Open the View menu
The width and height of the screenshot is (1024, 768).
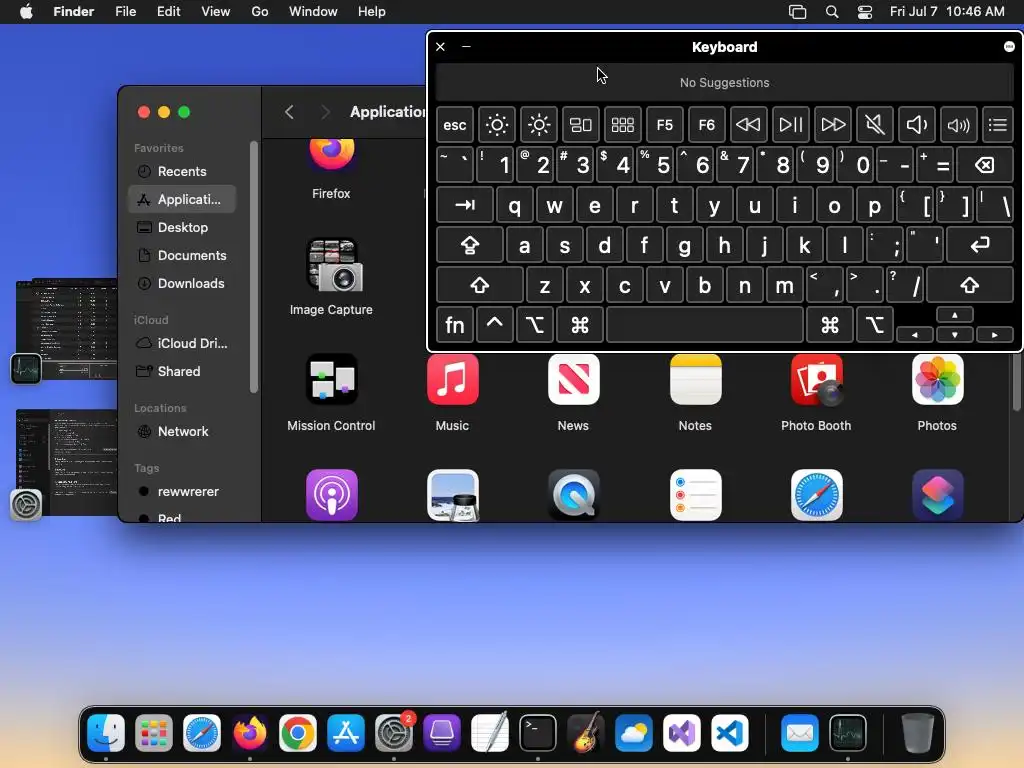click(x=216, y=12)
